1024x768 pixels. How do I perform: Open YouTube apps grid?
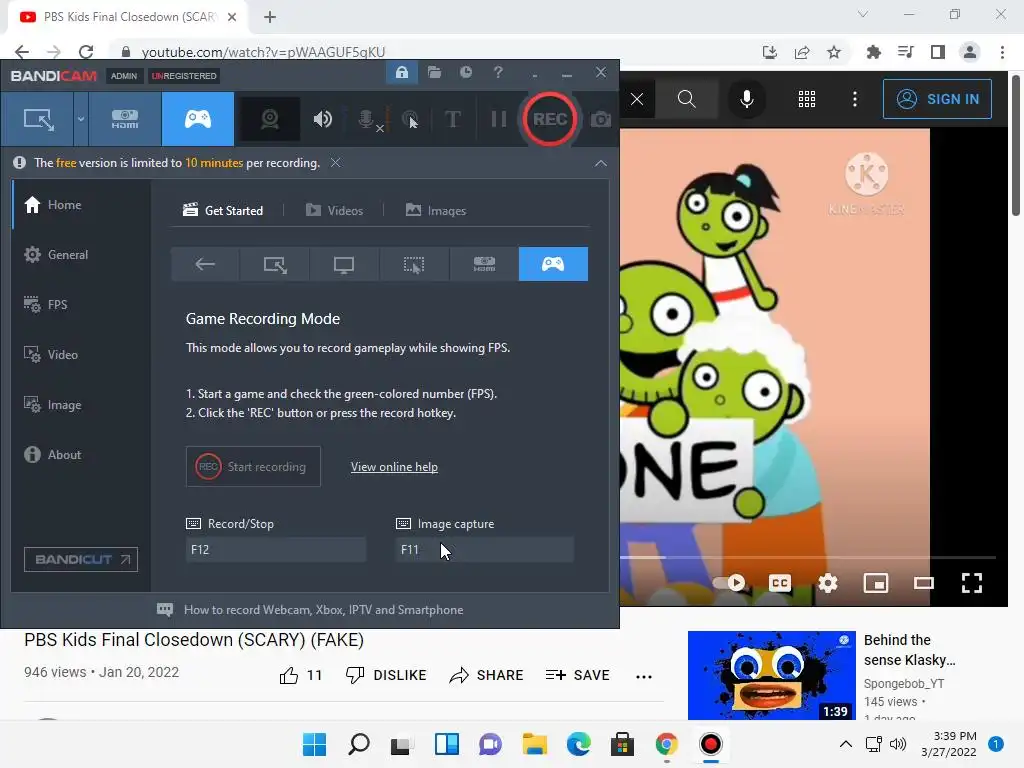coord(807,99)
